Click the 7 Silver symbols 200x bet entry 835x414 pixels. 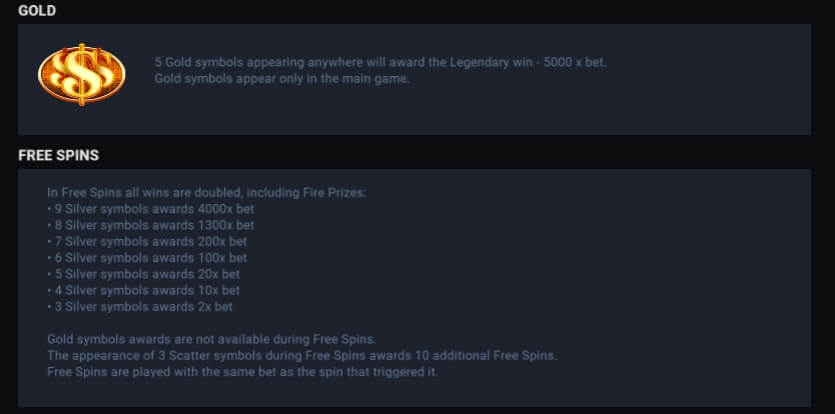point(147,241)
